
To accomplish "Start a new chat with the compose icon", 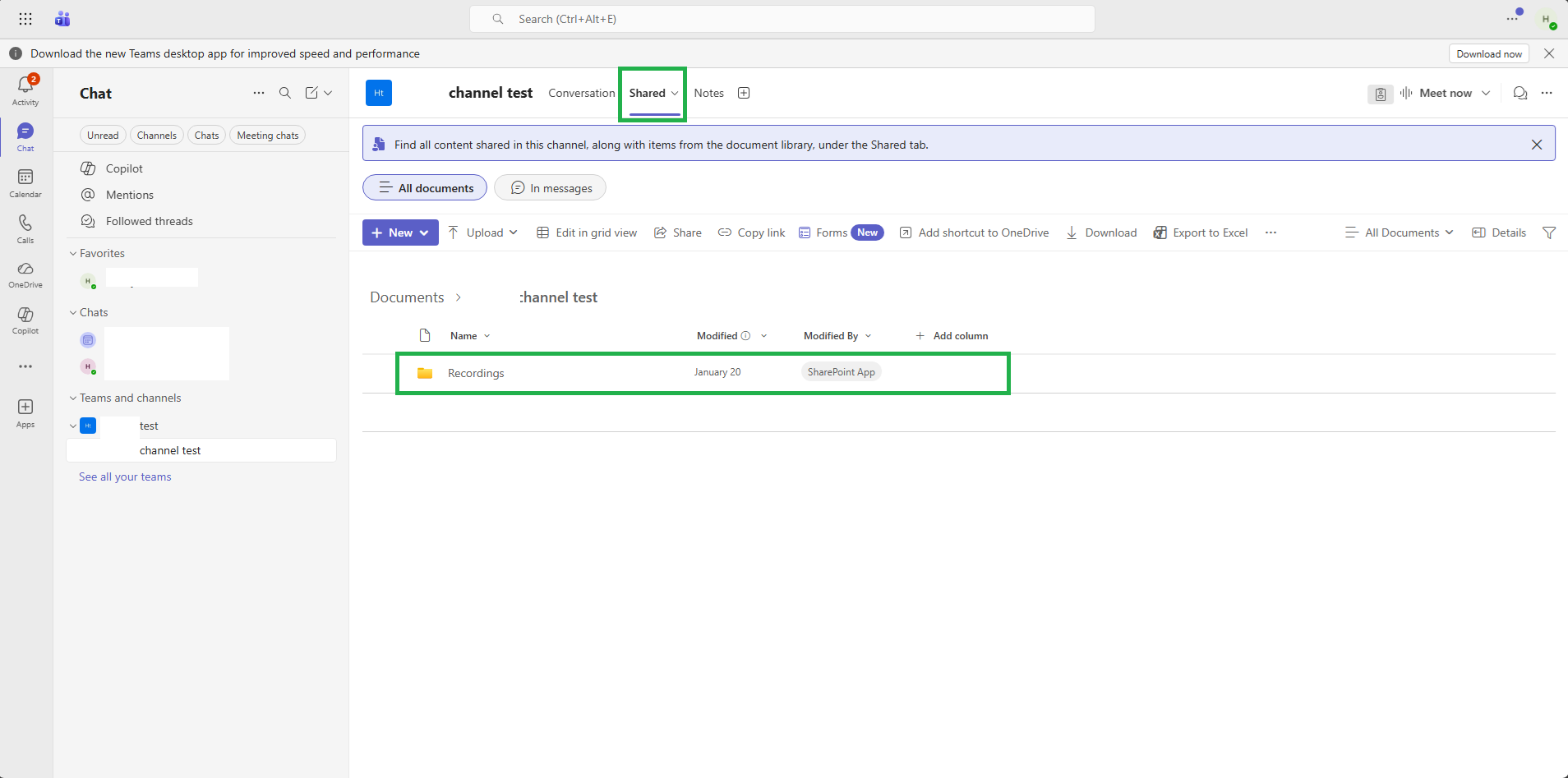I will tap(311, 93).
